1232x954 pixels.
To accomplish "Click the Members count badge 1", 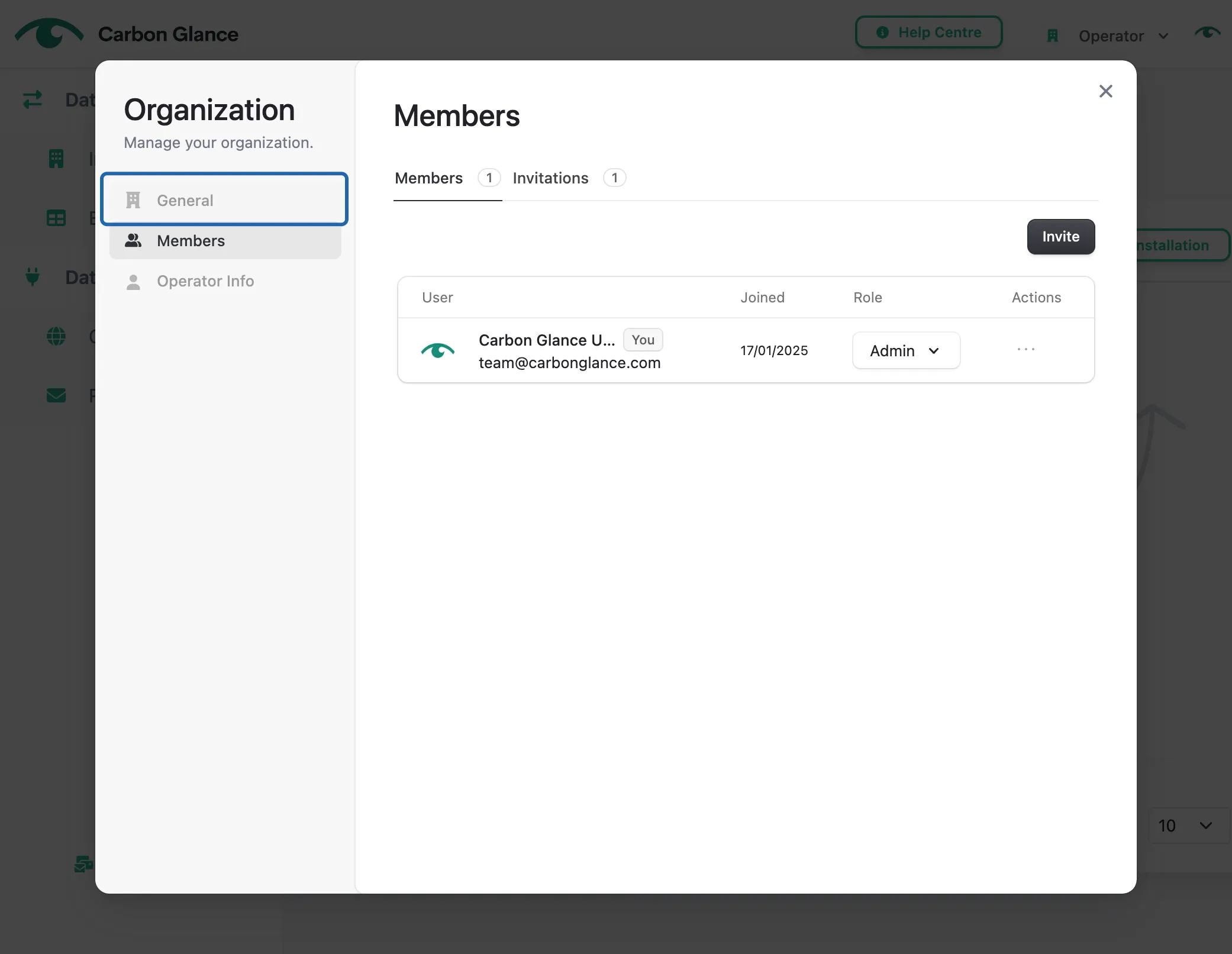I will (489, 178).
